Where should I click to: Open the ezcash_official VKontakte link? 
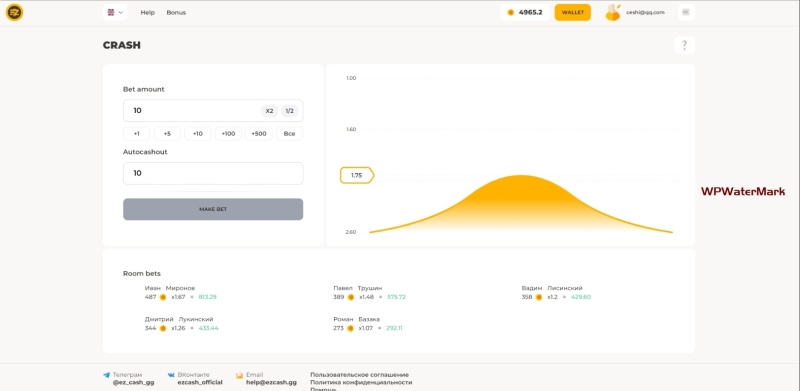pos(200,382)
